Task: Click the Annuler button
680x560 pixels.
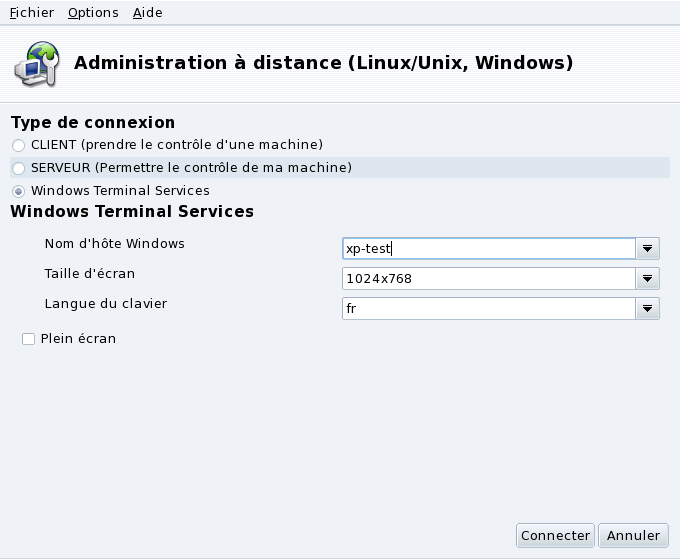Action: pos(634,536)
